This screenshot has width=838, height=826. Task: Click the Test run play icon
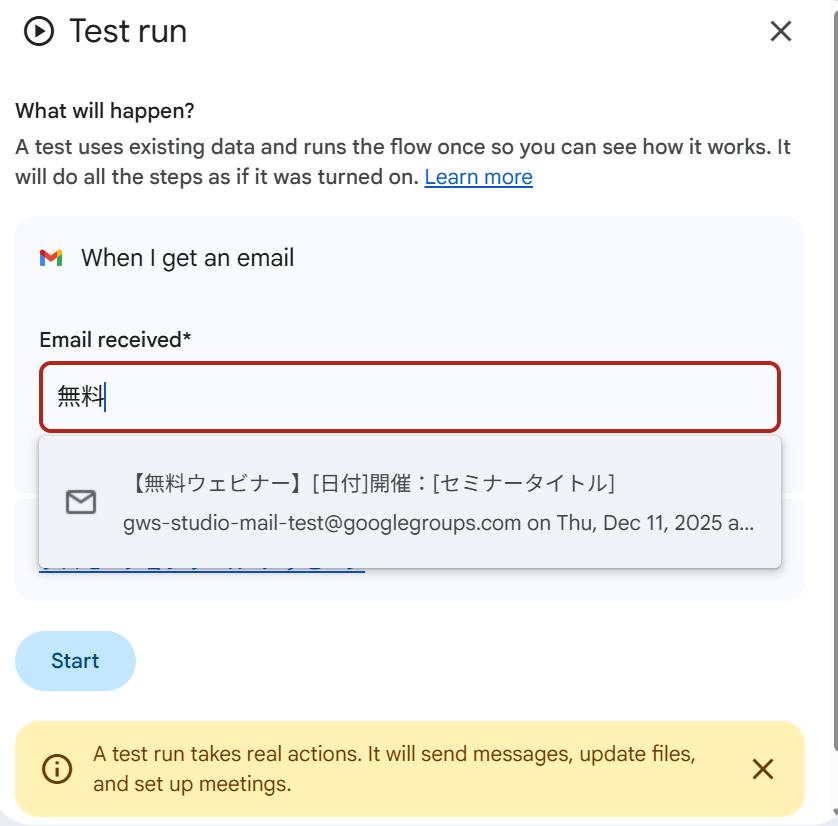tap(38, 31)
